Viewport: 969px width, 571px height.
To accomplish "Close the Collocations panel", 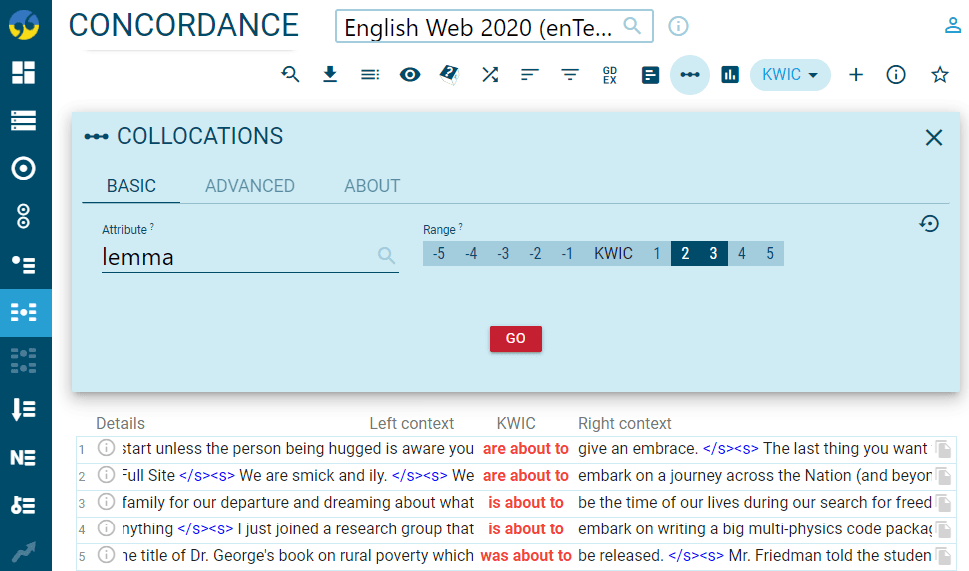I will tap(933, 138).
